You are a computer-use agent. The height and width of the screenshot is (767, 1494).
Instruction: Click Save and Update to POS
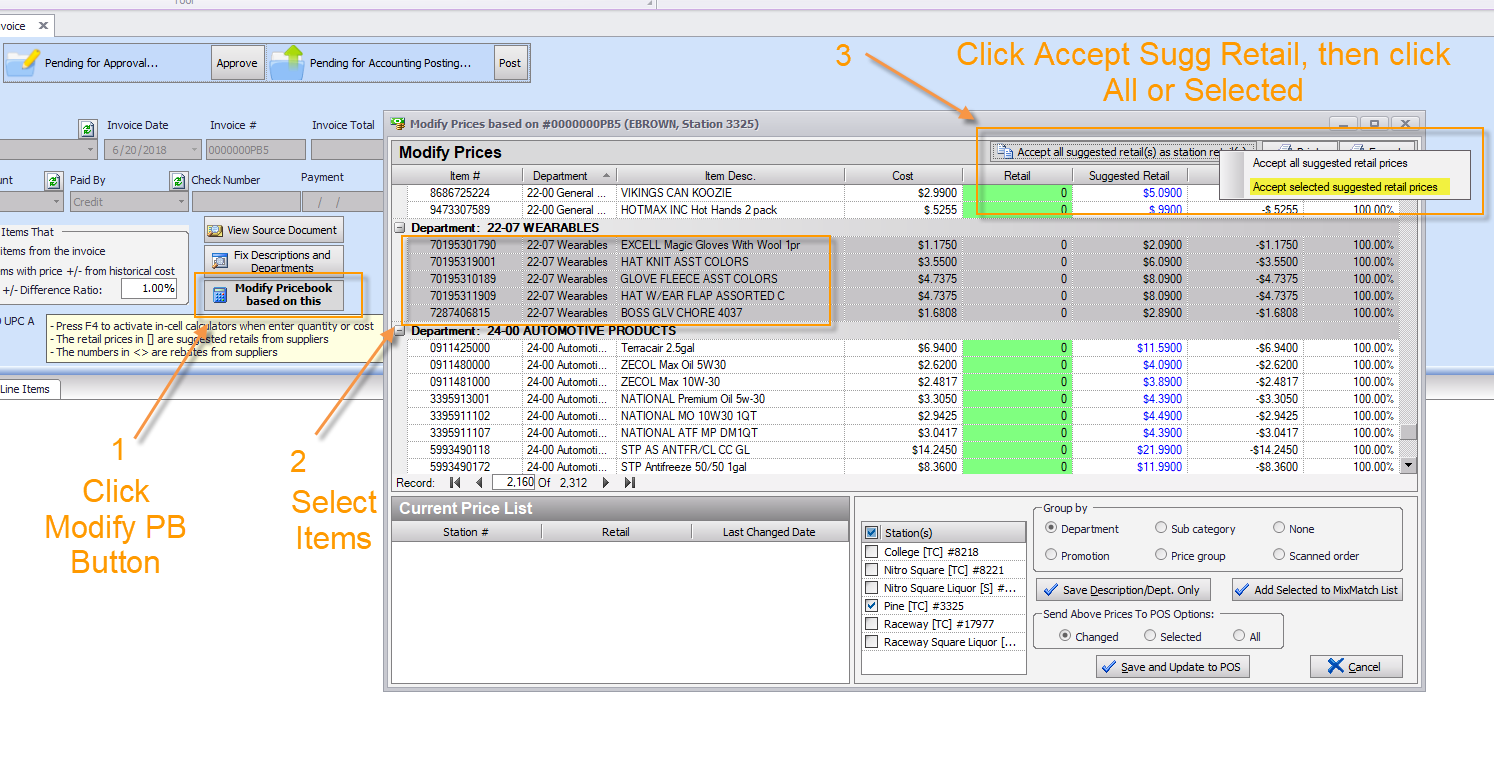(x=1173, y=667)
